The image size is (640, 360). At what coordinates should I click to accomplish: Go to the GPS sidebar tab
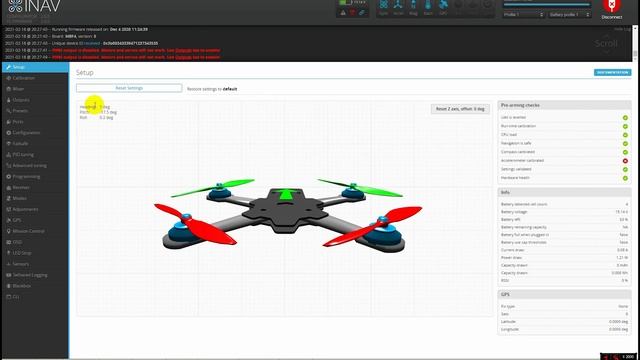click(x=35, y=220)
